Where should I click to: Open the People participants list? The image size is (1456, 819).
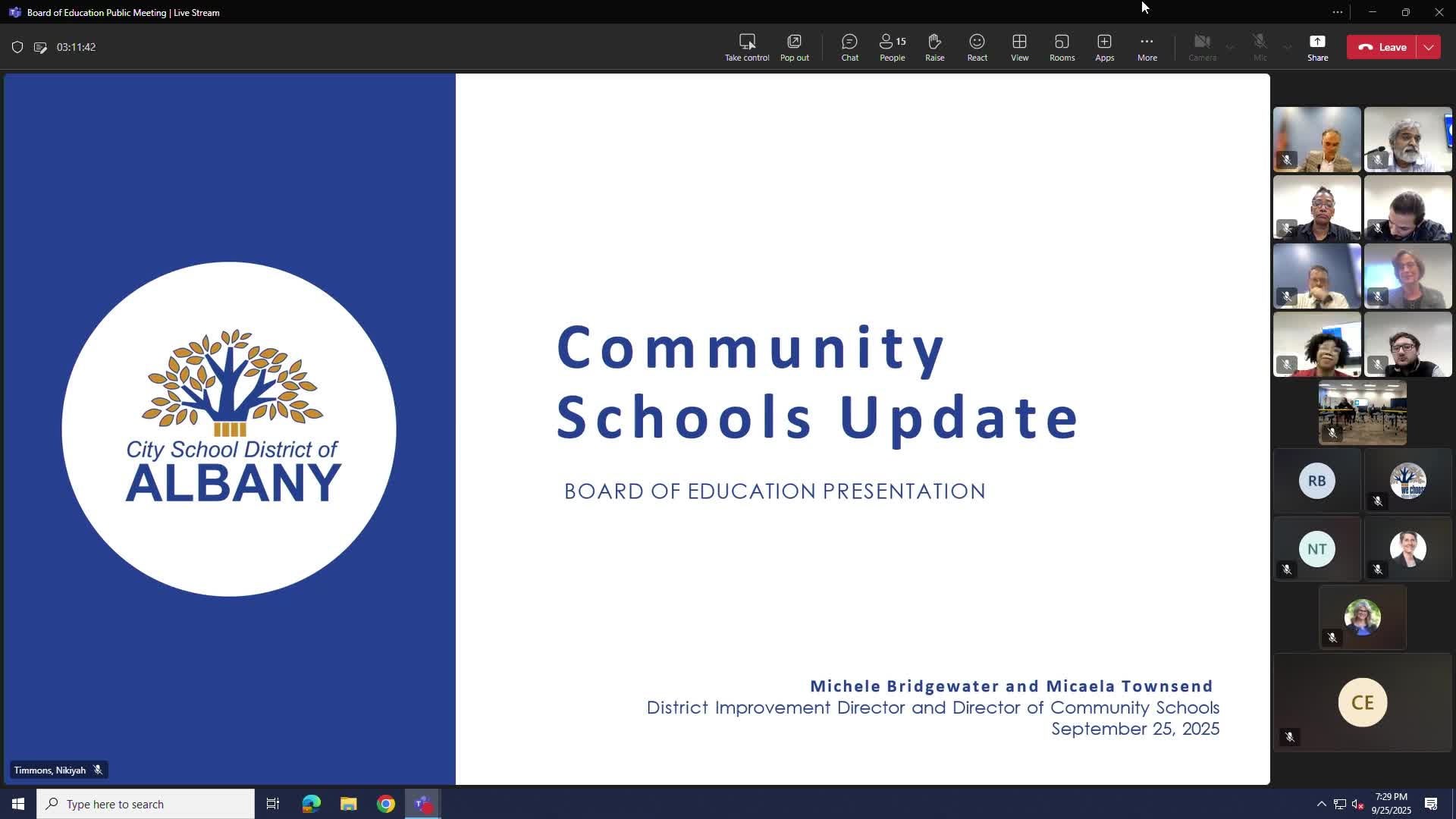point(892,47)
